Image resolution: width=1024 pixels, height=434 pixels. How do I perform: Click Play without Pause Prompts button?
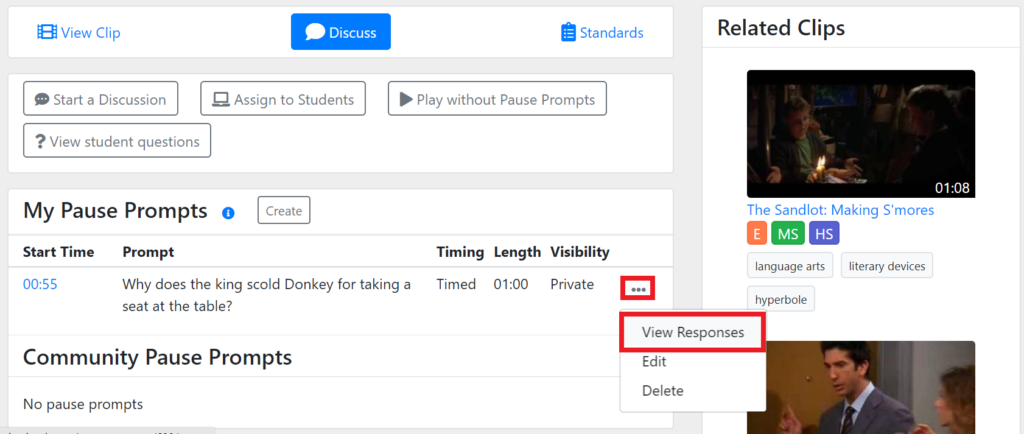click(497, 99)
